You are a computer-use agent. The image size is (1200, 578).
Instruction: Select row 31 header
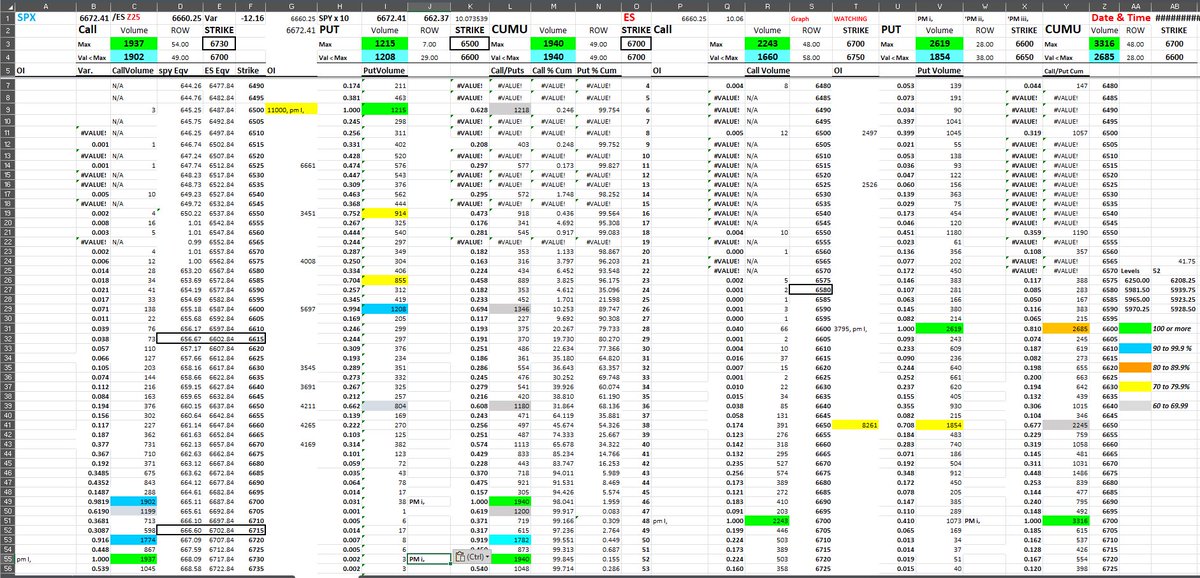[6, 329]
